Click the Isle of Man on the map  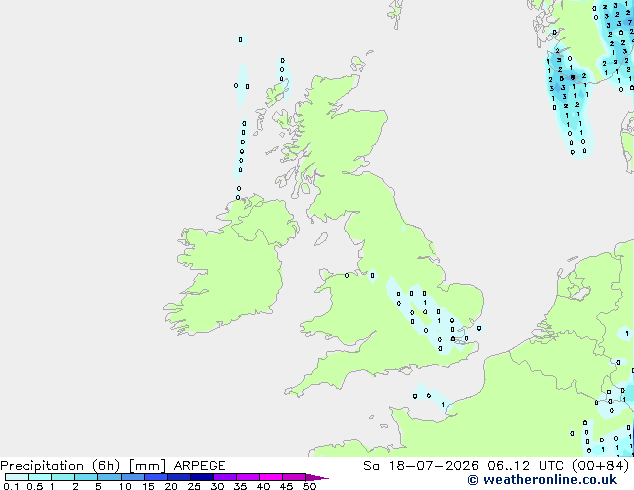(321, 239)
